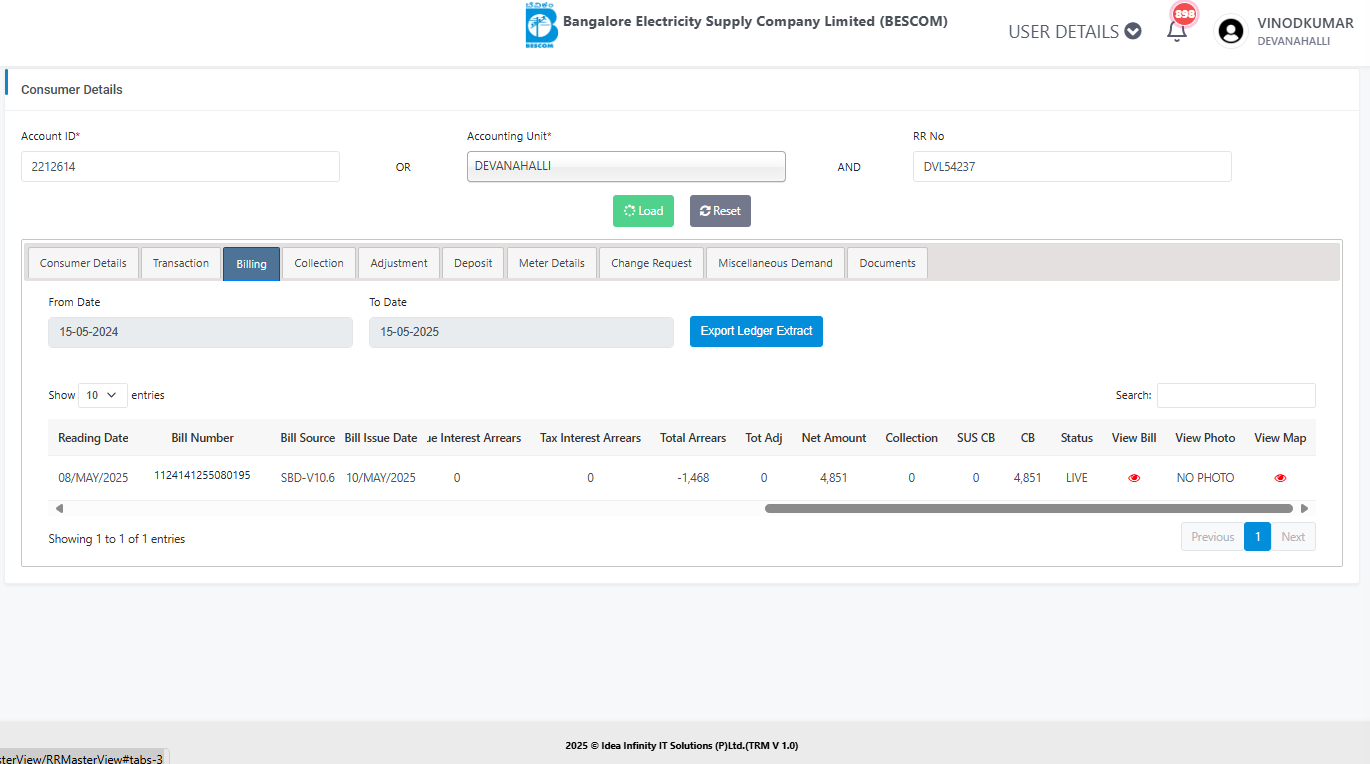The height and width of the screenshot is (764, 1370).
Task: Click the -1,468 total arrears value
Action: coord(693,478)
